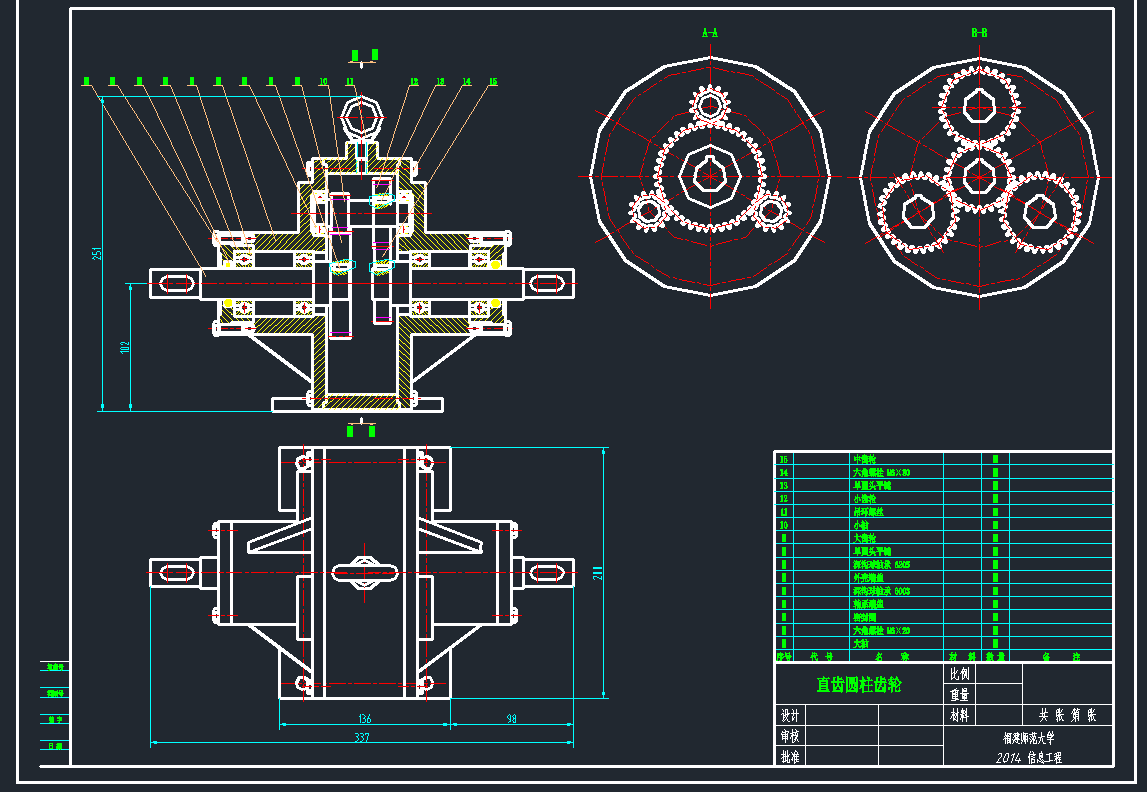The width and height of the screenshot is (1147, 792).
Task: Click the lifting eye ring atop the section view
Action: click(361, 116)
